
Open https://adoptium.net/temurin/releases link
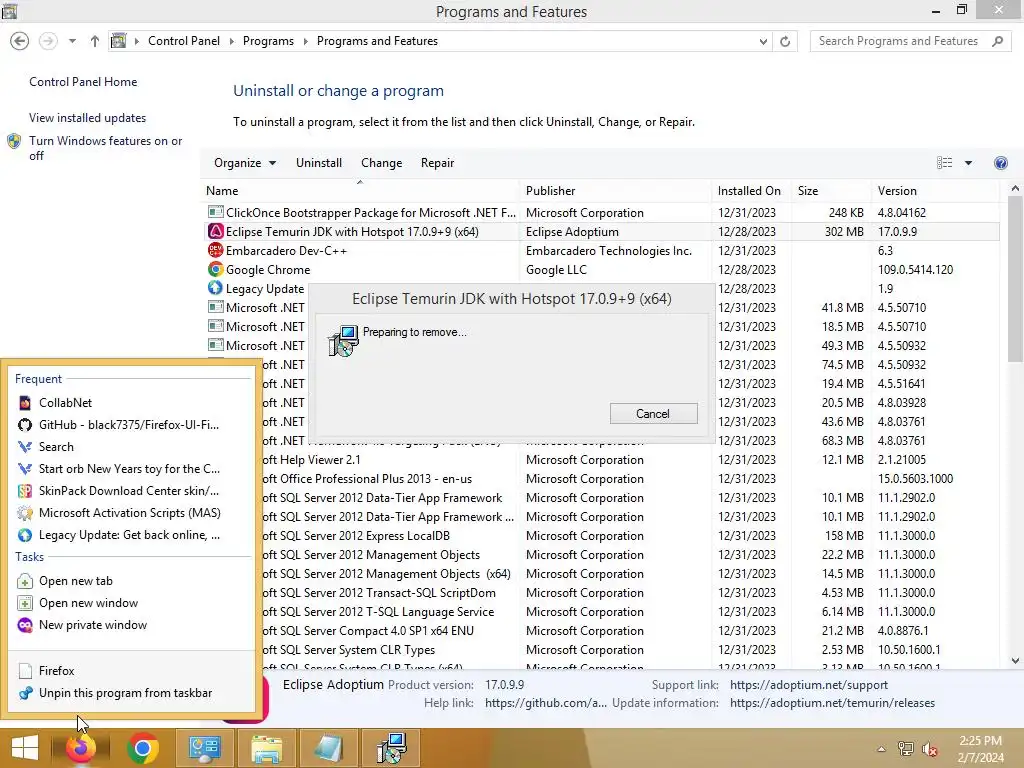tap(832, 703)
